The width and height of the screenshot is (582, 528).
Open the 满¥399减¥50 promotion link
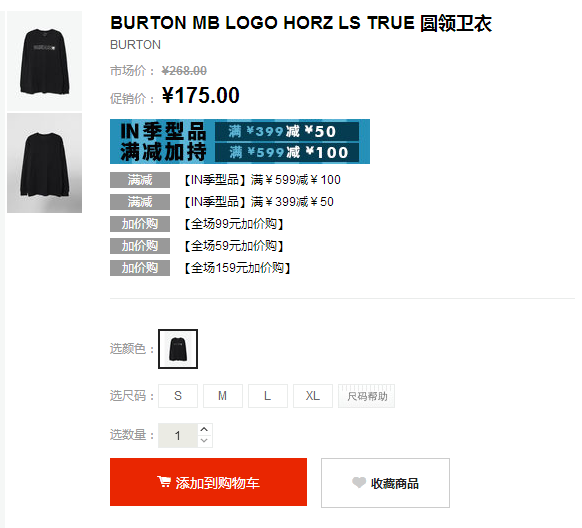pyautogui.click(x=259, y=202)
